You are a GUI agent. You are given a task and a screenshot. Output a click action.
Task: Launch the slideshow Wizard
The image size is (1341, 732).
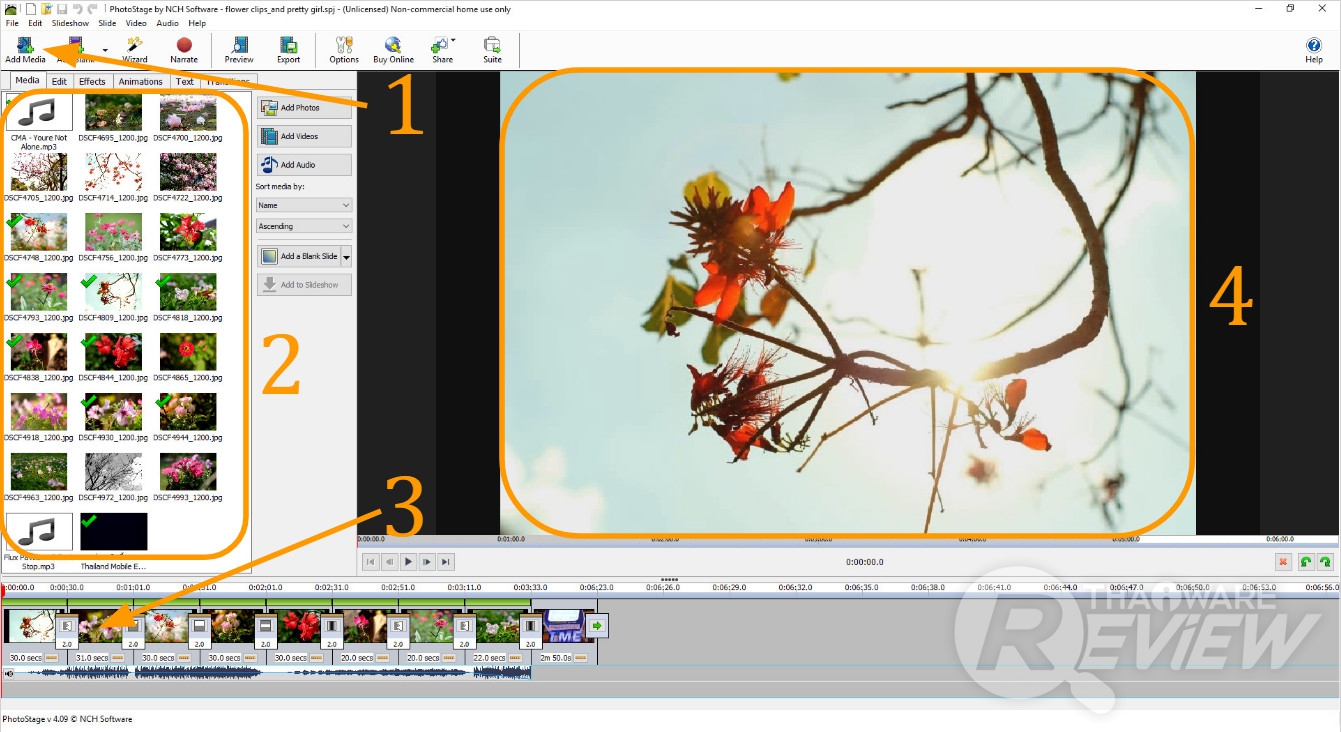134,47
